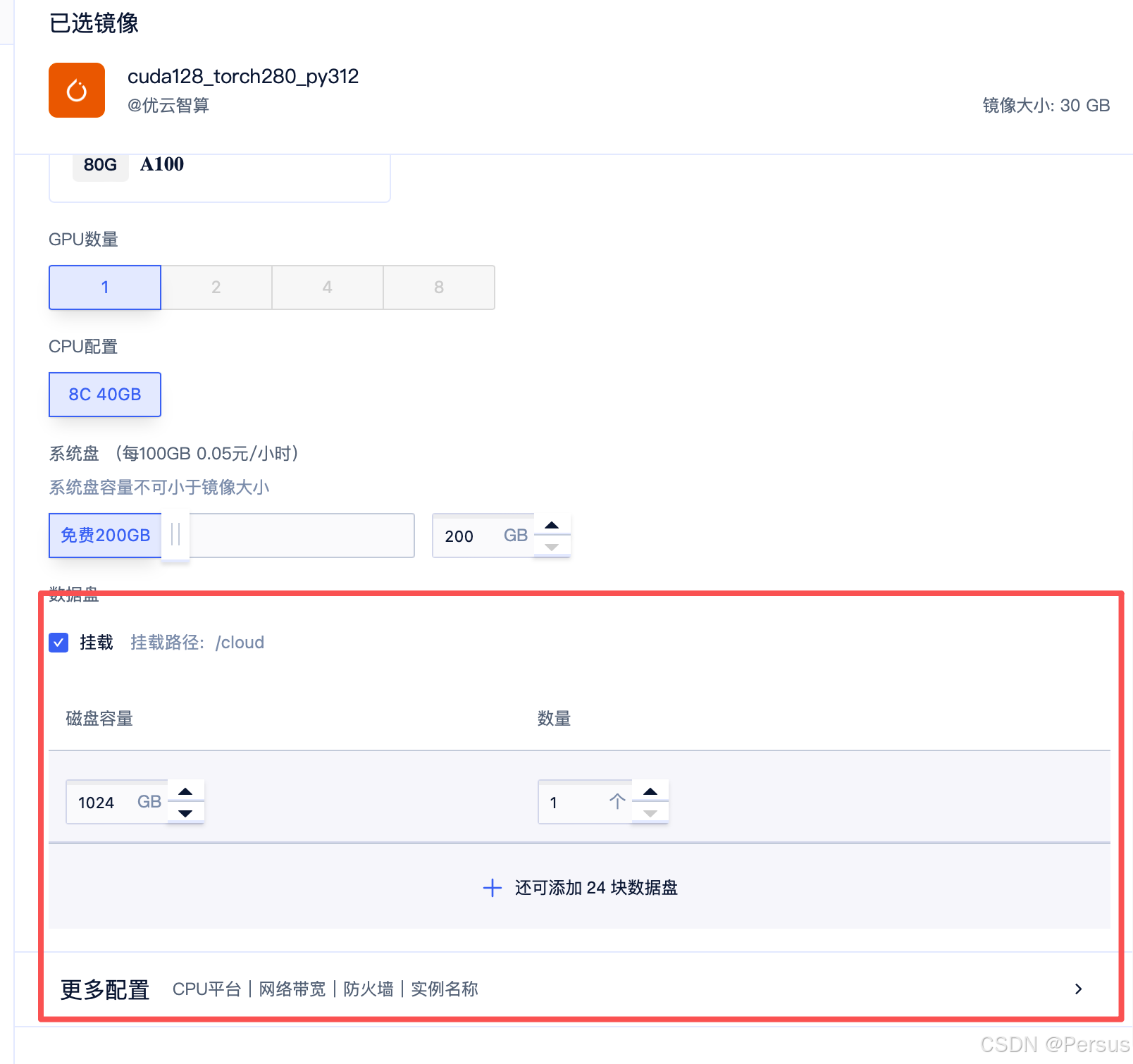The width and height of the screenshot is (1133, 1064).
Task: Select GPU count 4
Action: [x=328, y=287]
